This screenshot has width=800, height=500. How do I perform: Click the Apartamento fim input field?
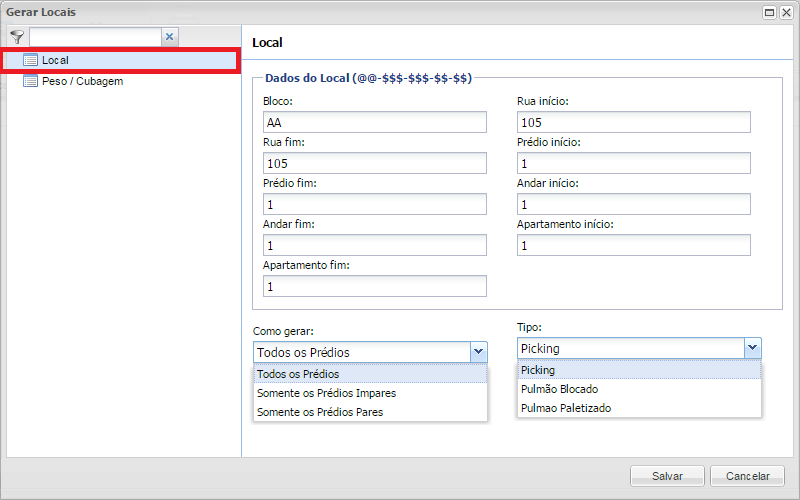tap(374, 286)
